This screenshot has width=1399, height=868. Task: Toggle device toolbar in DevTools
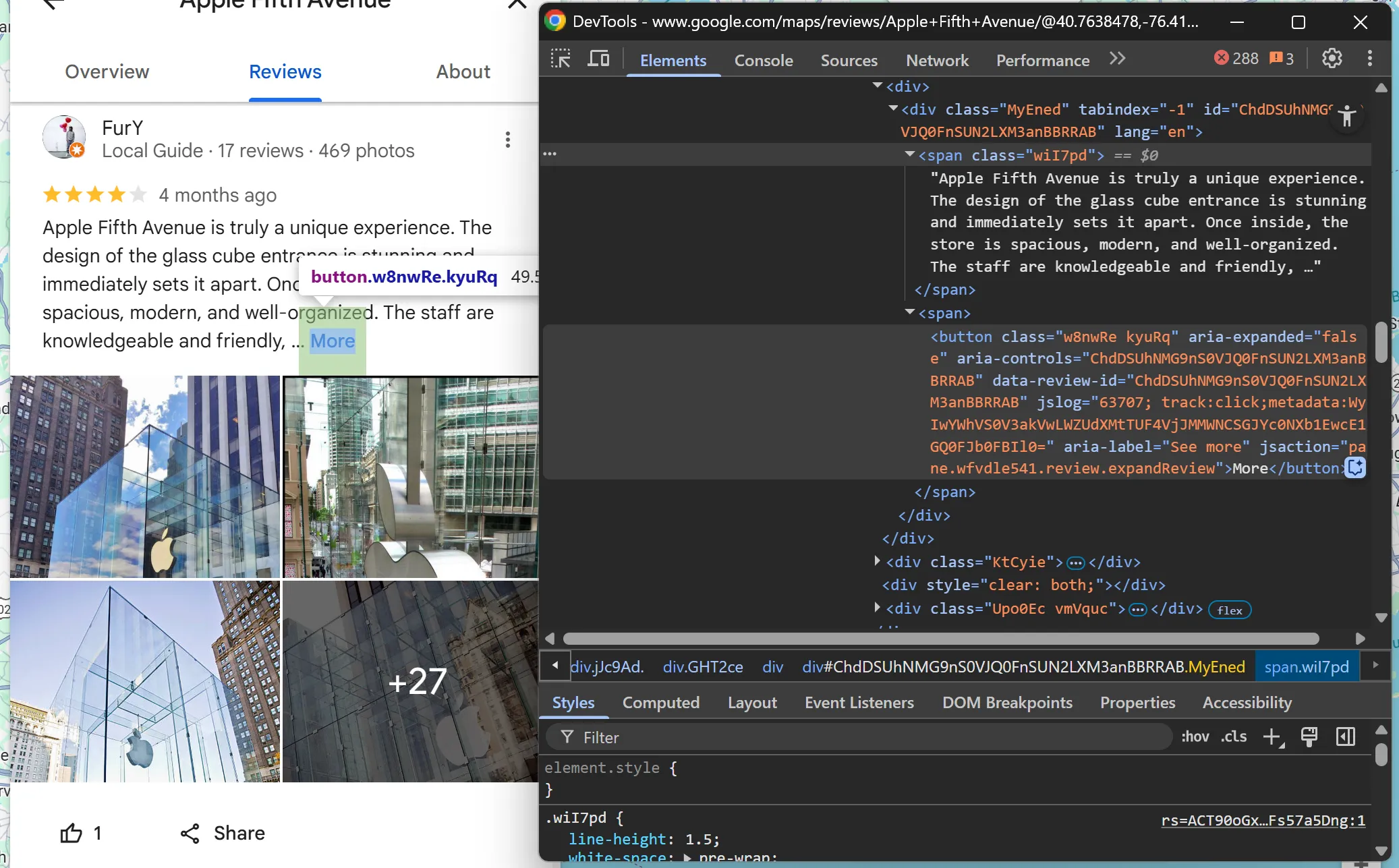click(598, 59)
